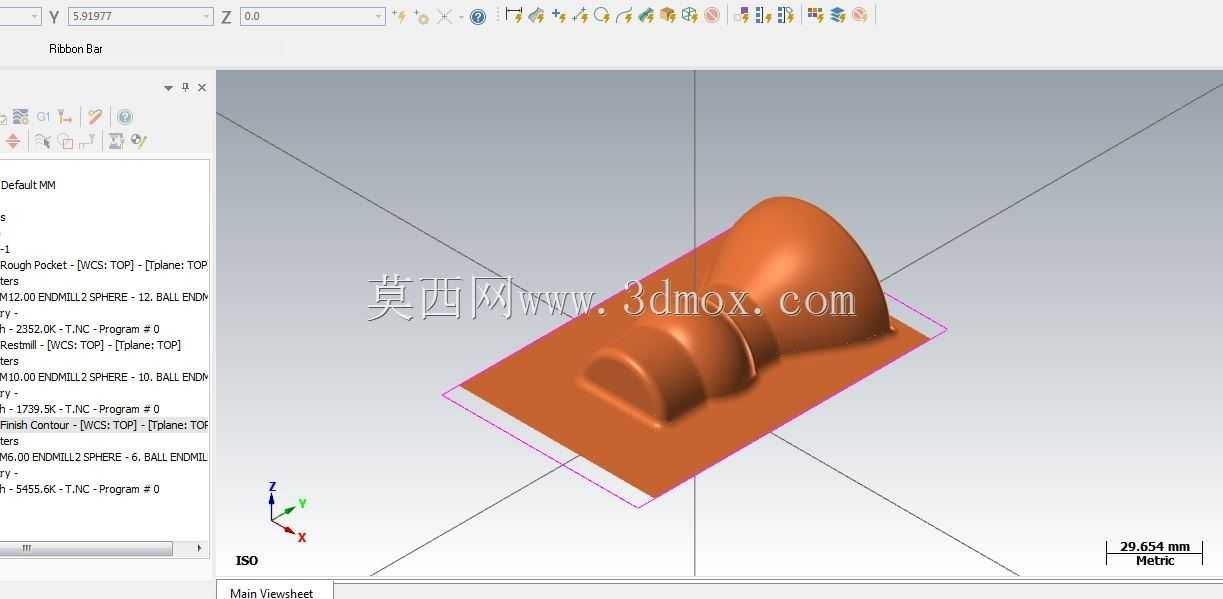Select the M10.00 ENDMILL2 SPHERE tool row
This screenshot has height=599, width=1223.
tap(104, 377)
